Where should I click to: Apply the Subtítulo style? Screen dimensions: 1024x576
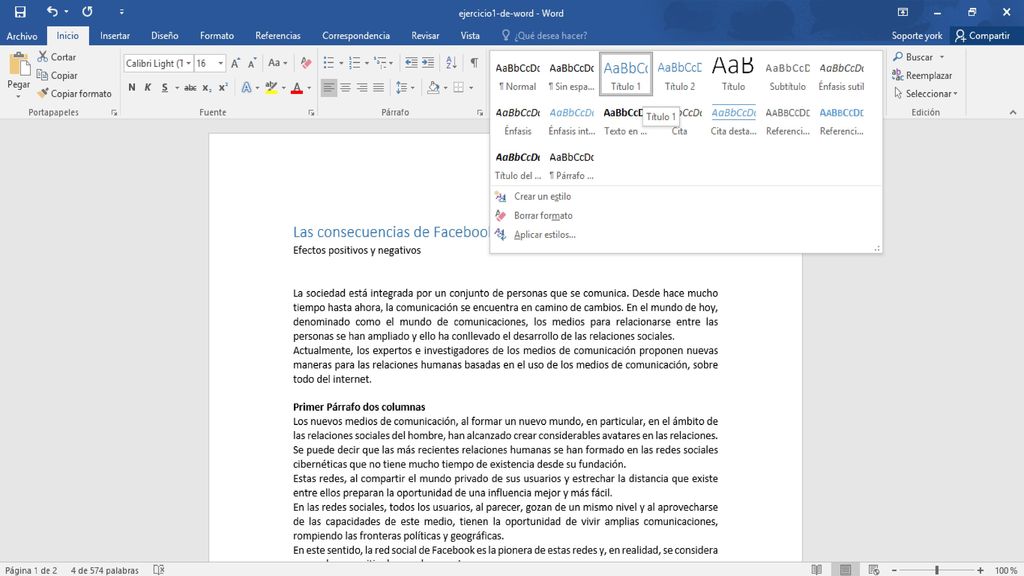point(787,74)
